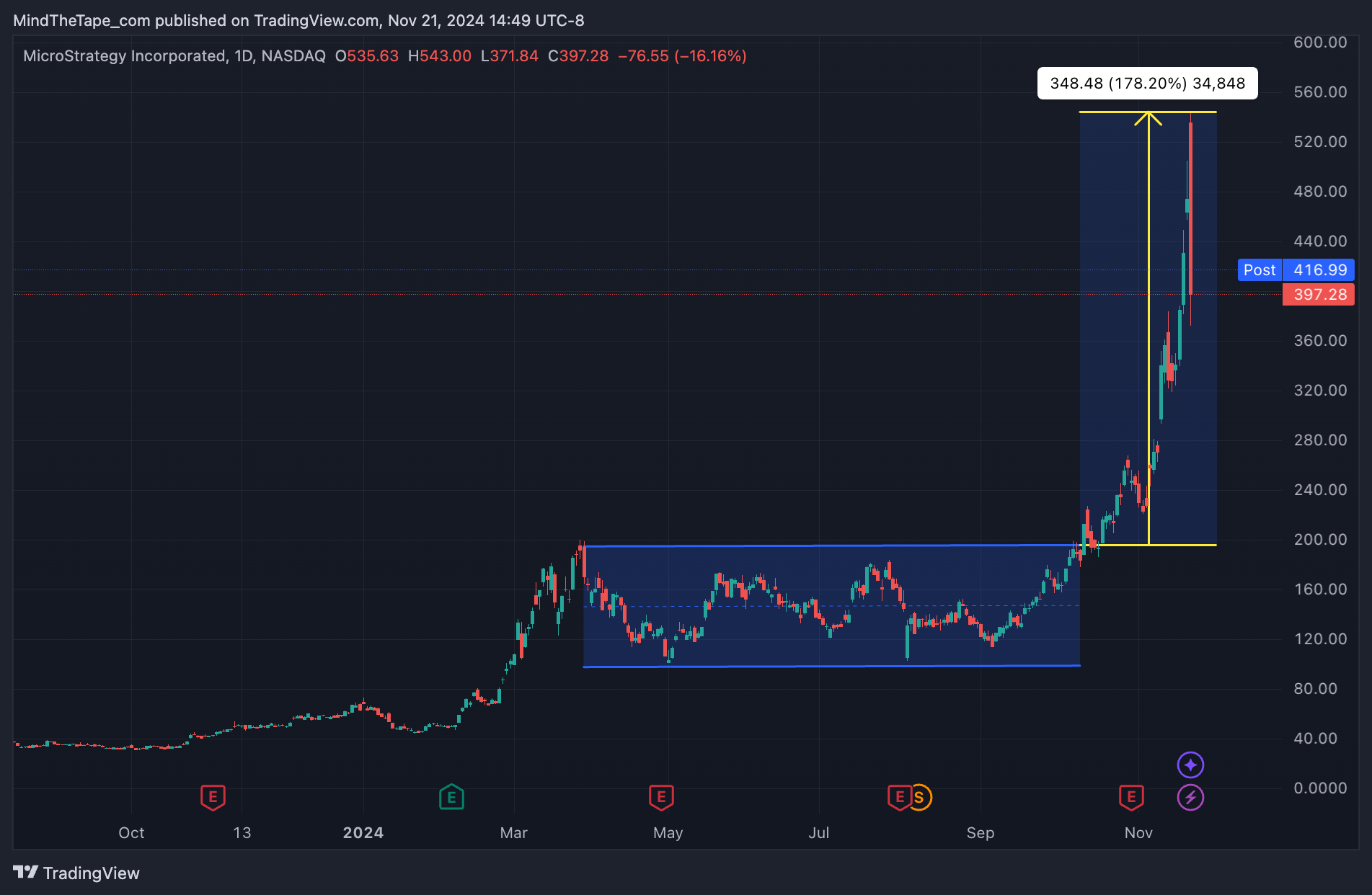1372x895 pixels.
Task: Click the 240.00 price axis label
Action: 1320,490
